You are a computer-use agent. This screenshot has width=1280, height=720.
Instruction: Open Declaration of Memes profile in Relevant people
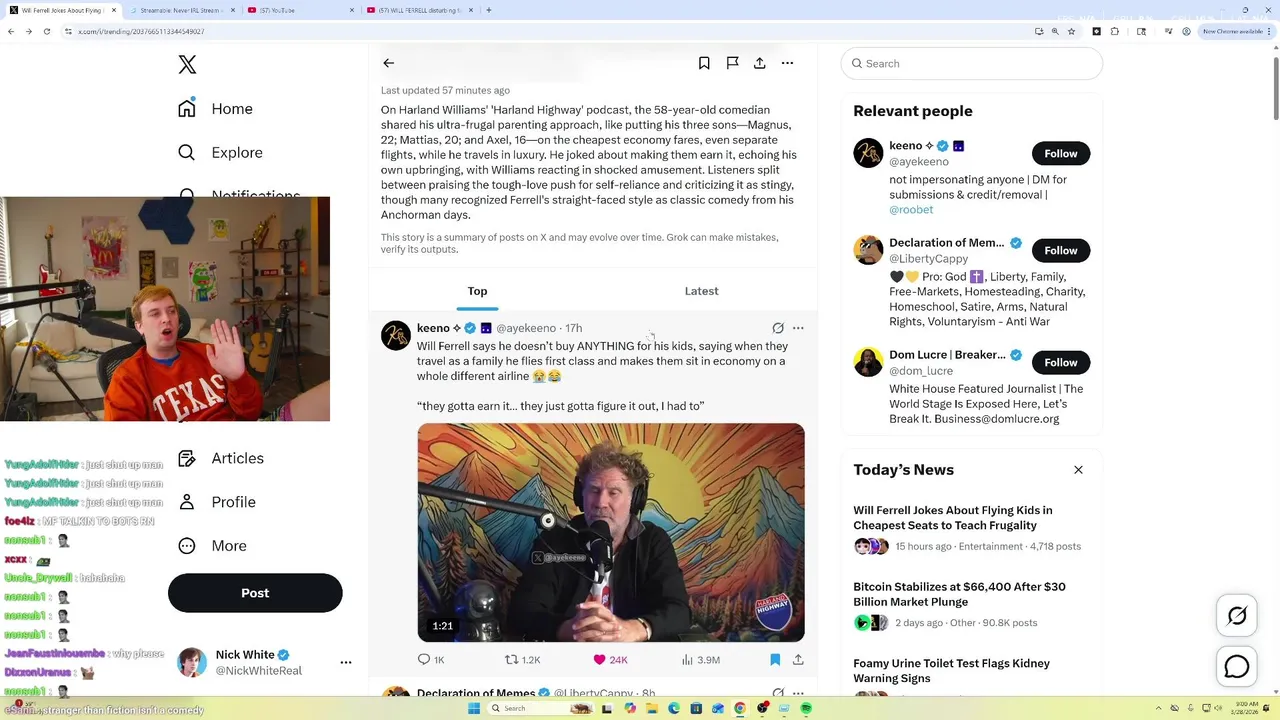pos(946,243)
